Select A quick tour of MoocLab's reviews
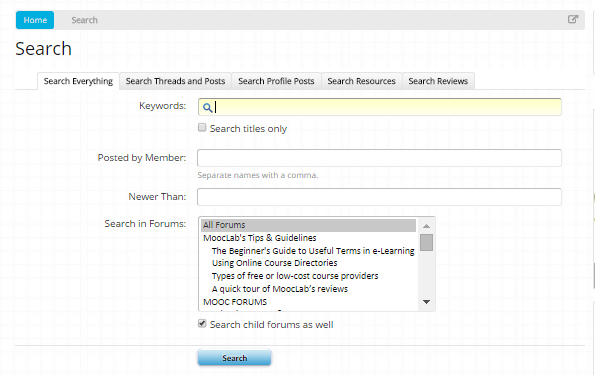595x375 pixels. 309,289
